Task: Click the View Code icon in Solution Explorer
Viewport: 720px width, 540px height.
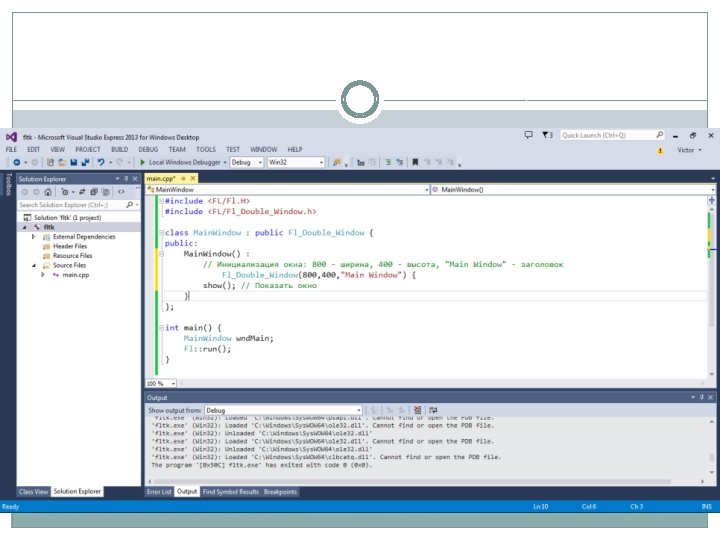Action: point(121,192)
